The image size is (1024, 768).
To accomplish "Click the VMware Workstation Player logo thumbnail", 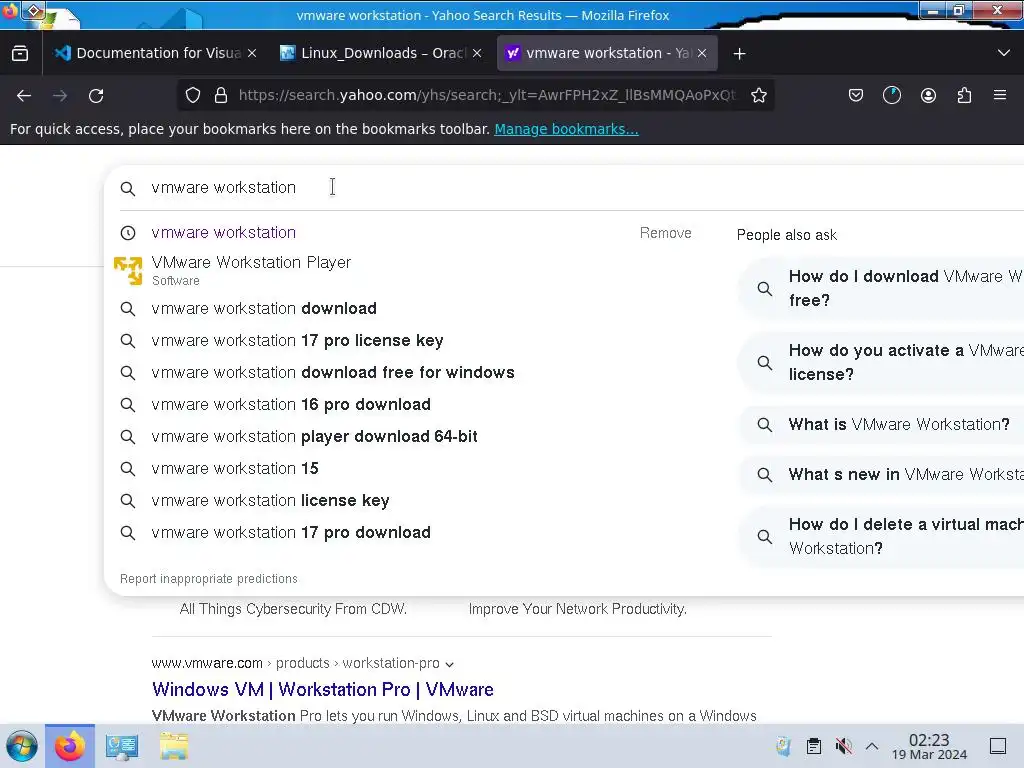I will [128, 270].
